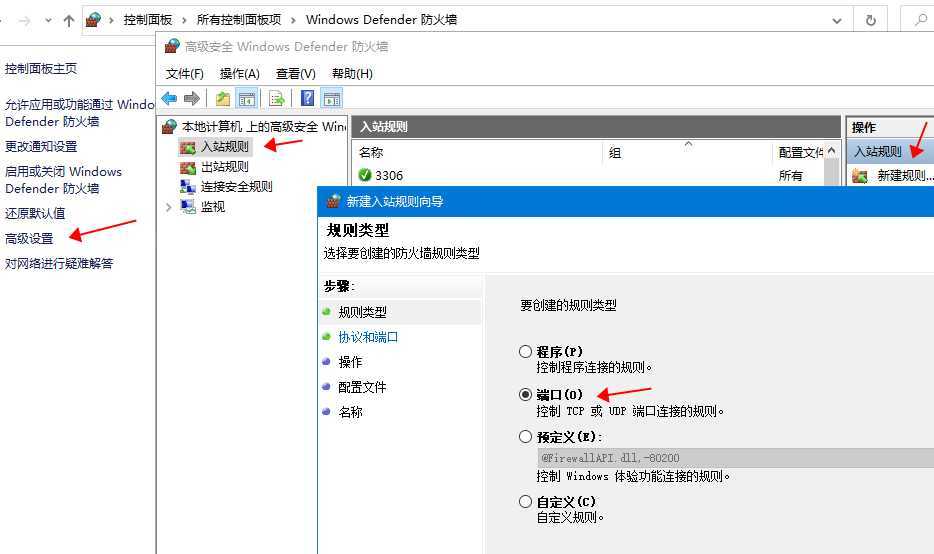Select 监视 in the tree
Image resolution: width=934 pixels, height=554 pixels.
coord(212,207)
